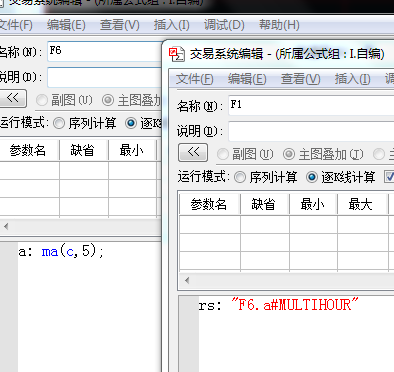Open 查看(V) menu in the F1 window
The image size is (394, 372).
pos(300,79)
